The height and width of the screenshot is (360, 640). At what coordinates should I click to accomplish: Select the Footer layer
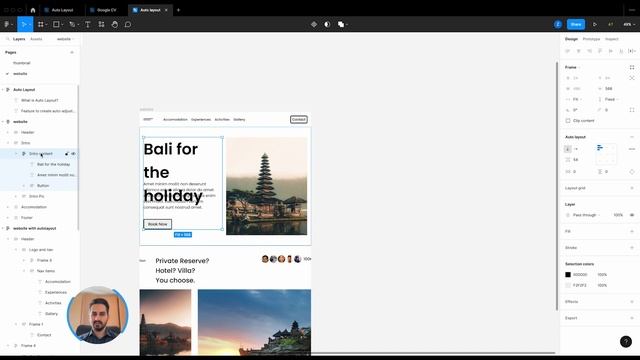click(x=27, y=218)
